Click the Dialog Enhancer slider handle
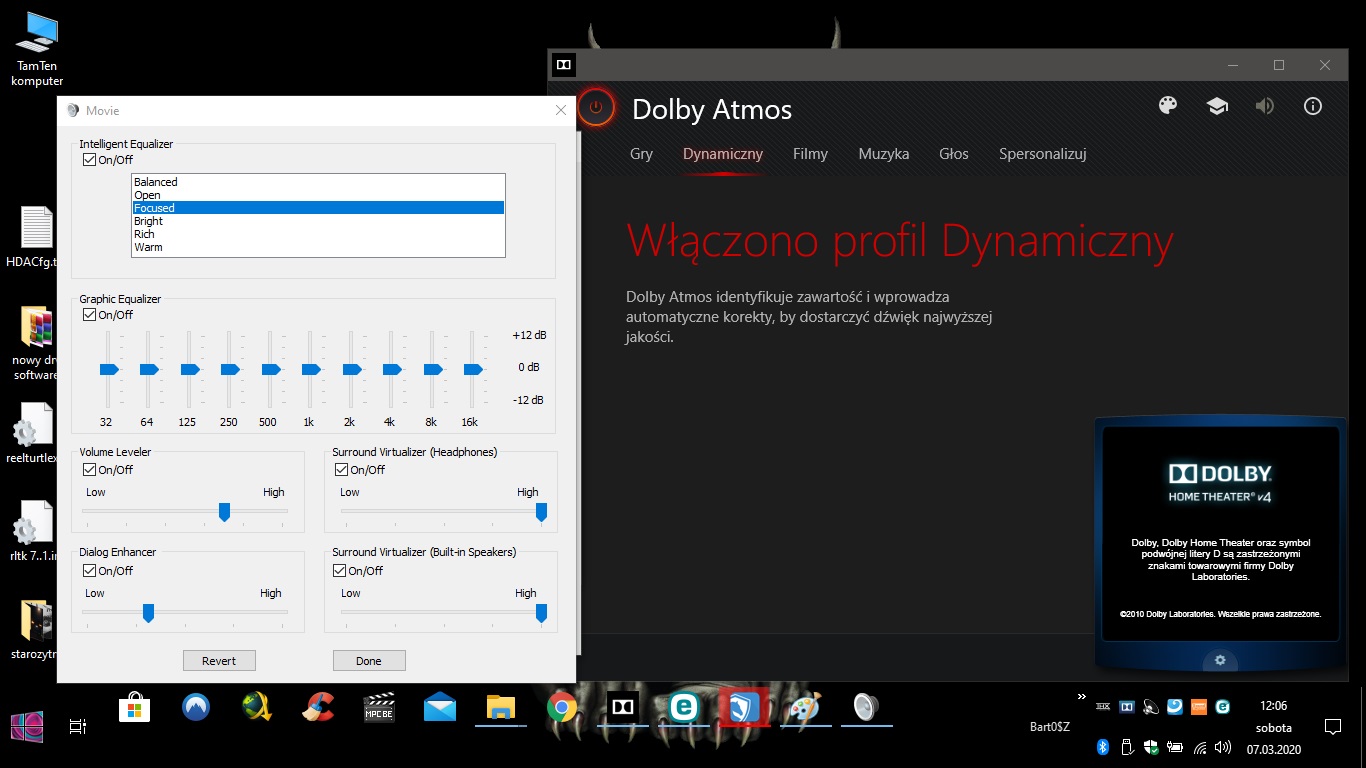Viewport: 1366px width, 768px height. click(148, 613)
